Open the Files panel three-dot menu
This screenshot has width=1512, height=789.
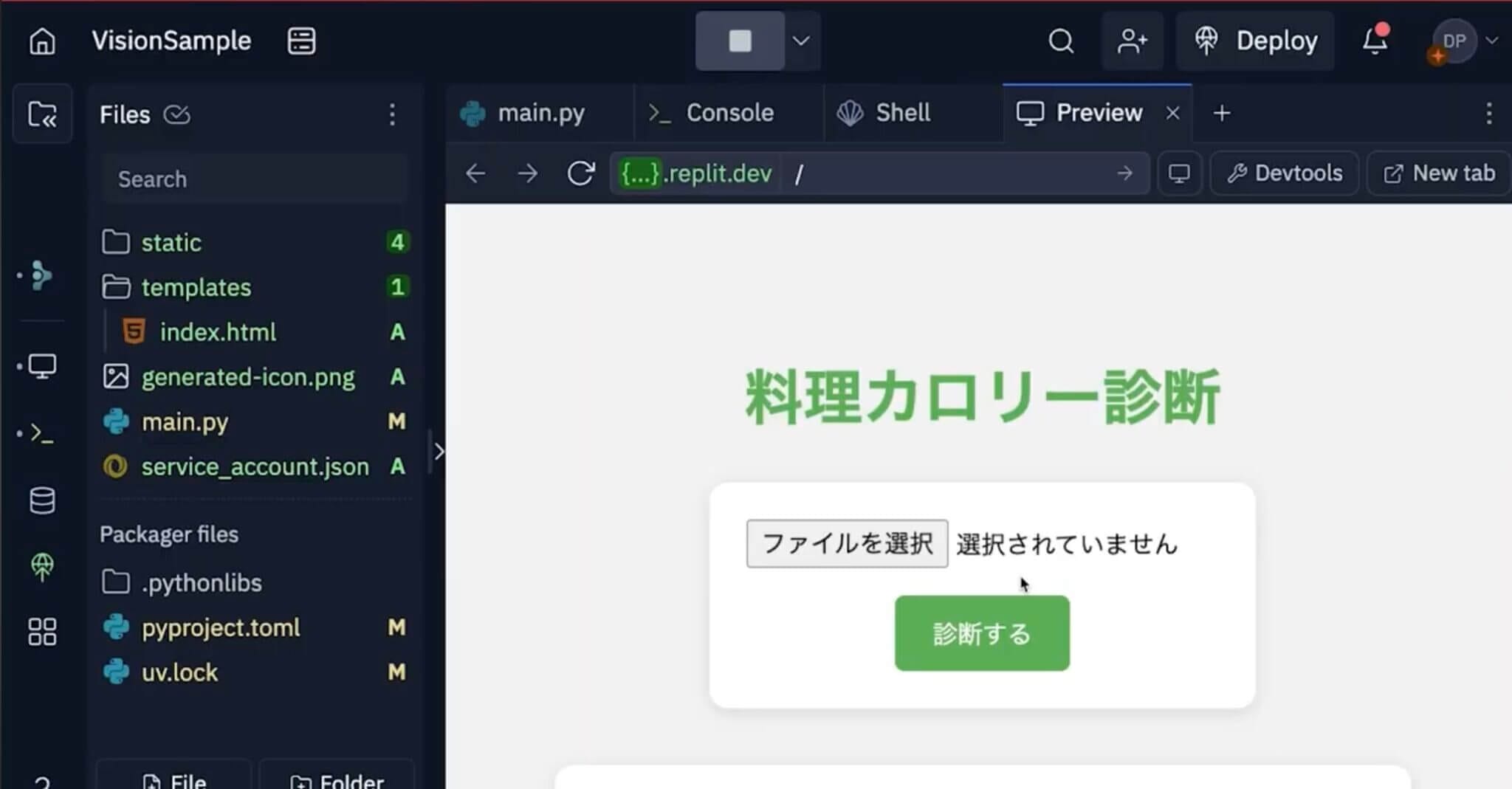pos(392,114)
